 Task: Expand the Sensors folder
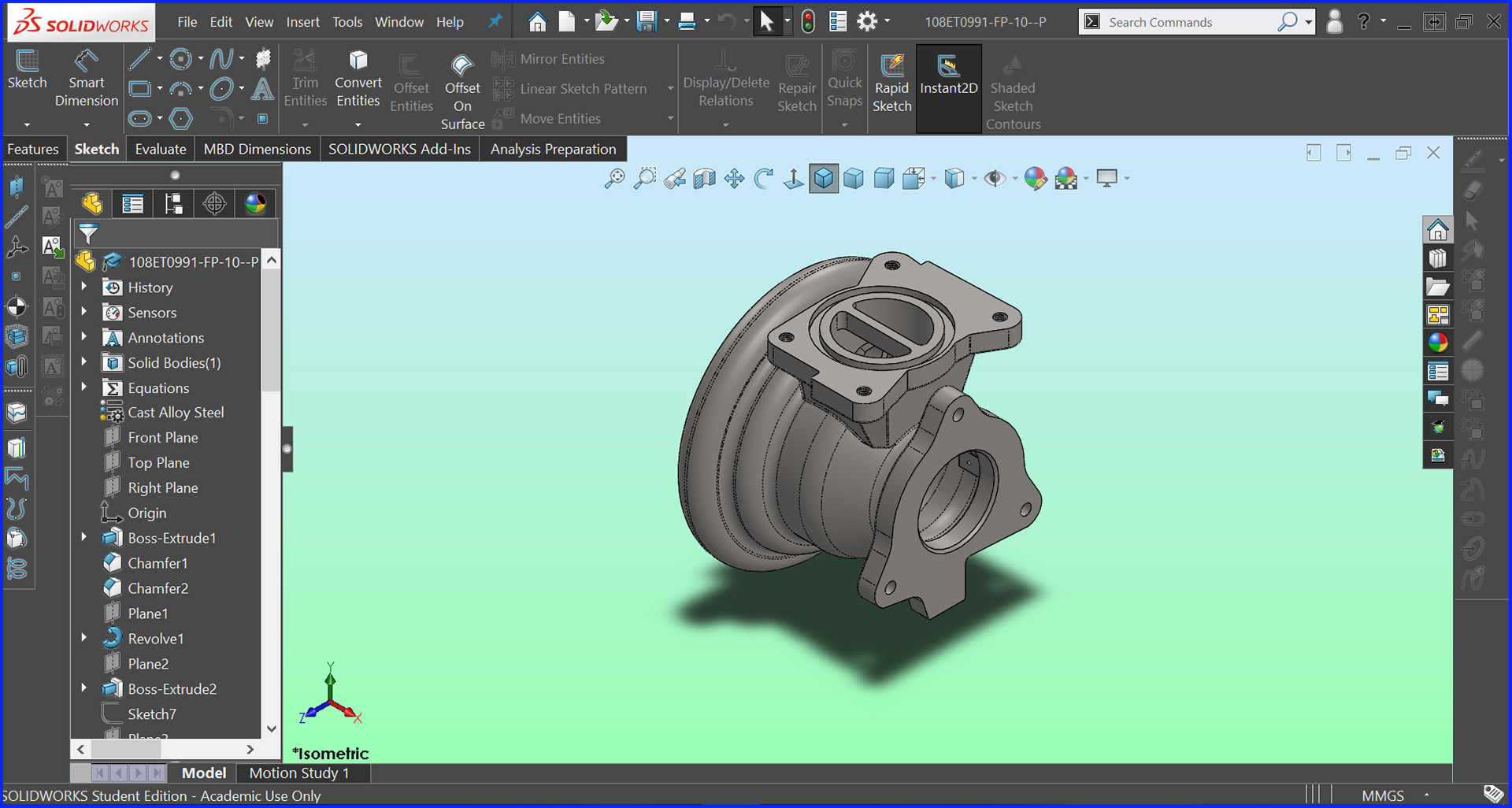pos(84,312)
